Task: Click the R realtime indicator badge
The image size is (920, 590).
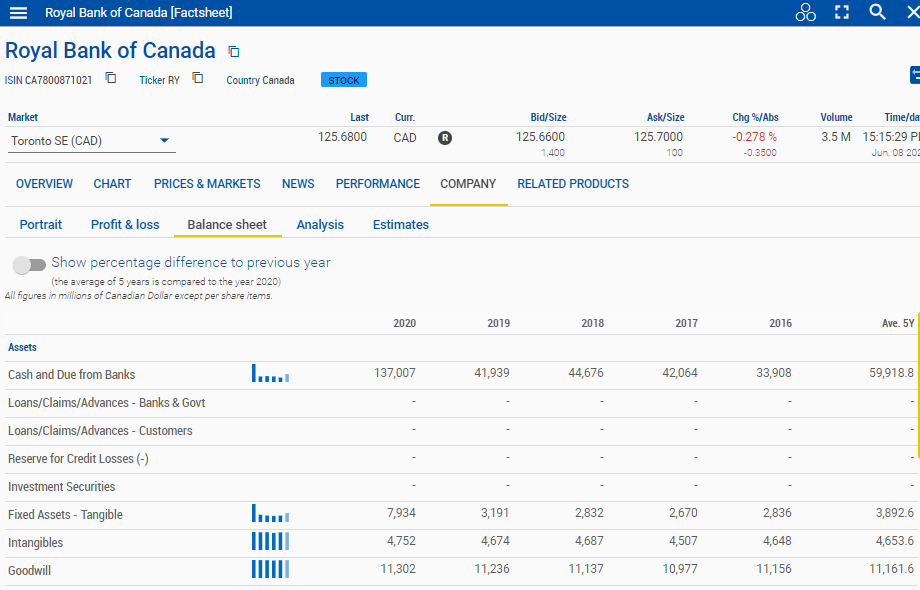Action: (445, 138)
